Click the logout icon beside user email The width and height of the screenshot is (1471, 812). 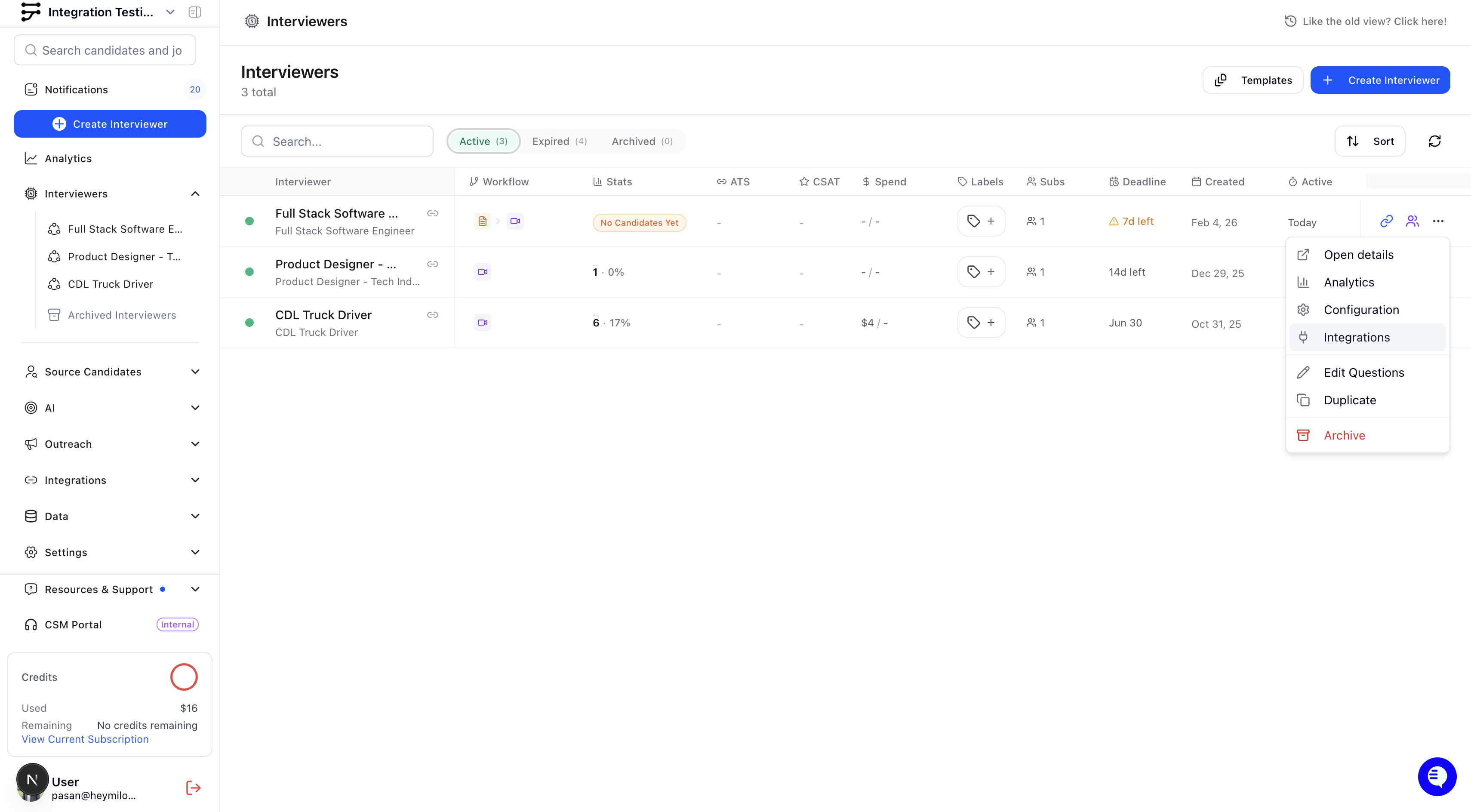click(x=194, y=788)
